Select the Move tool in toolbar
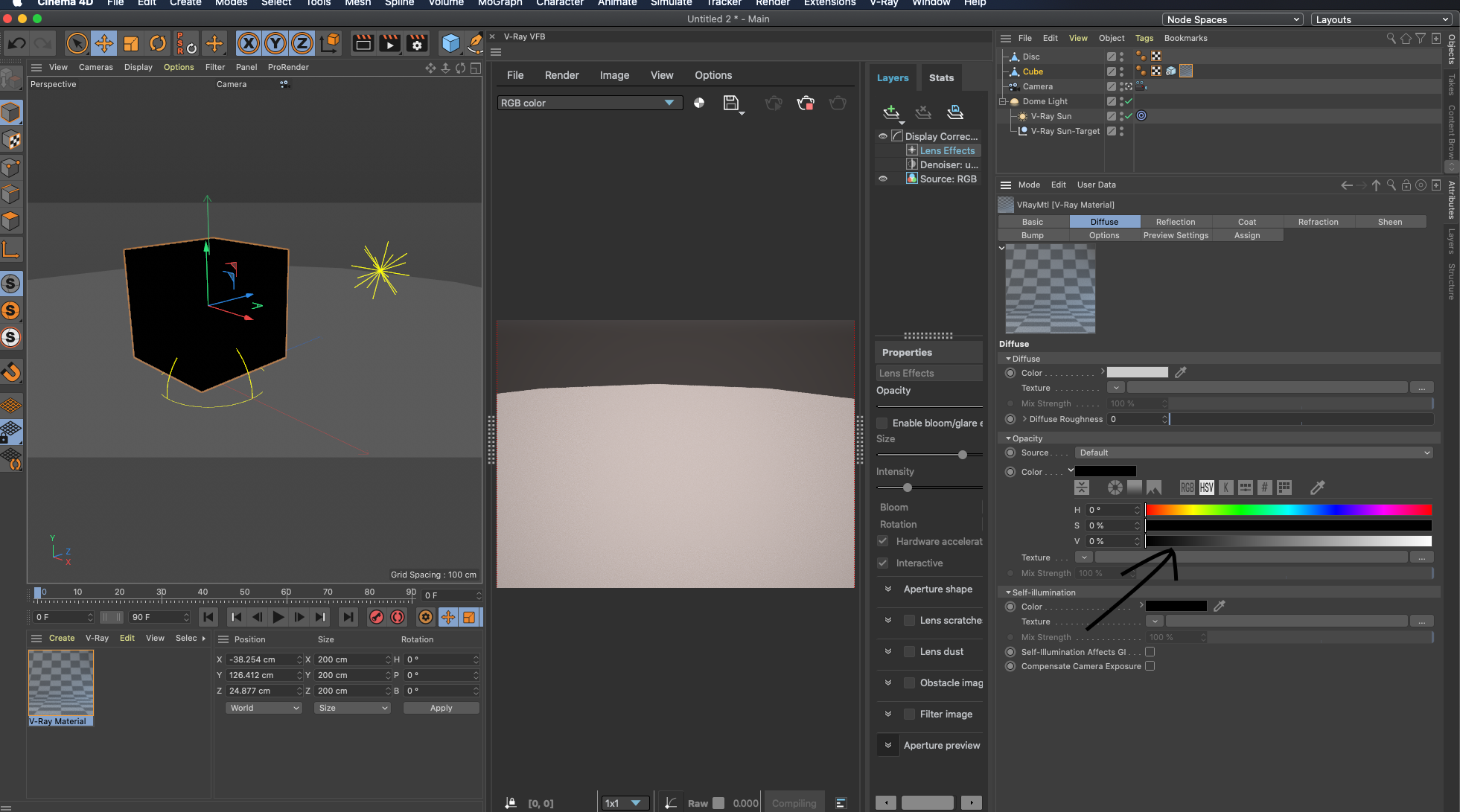Viewport: 1460px width, 812px height. click(104, 44)
